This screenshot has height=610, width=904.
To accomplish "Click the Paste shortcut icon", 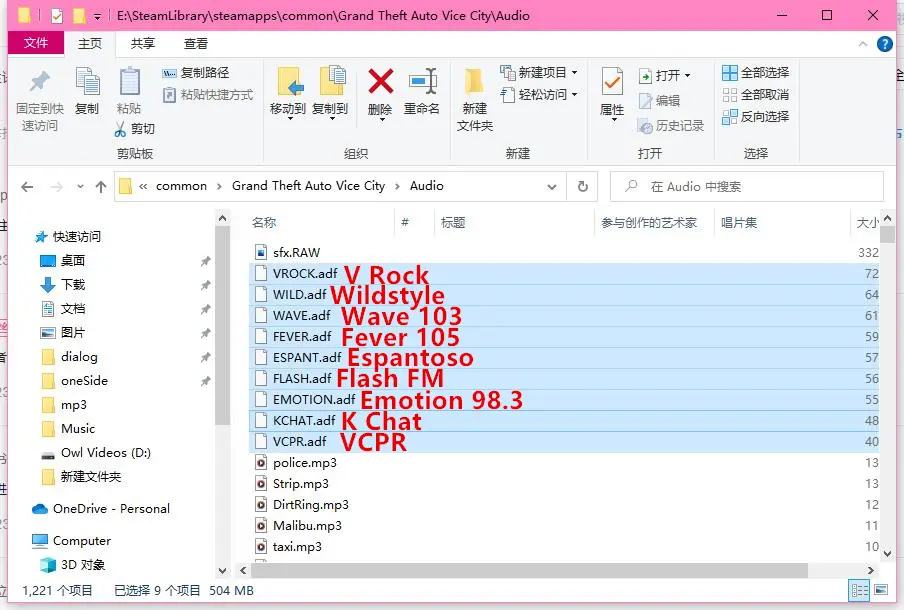I will coord(169,95).
